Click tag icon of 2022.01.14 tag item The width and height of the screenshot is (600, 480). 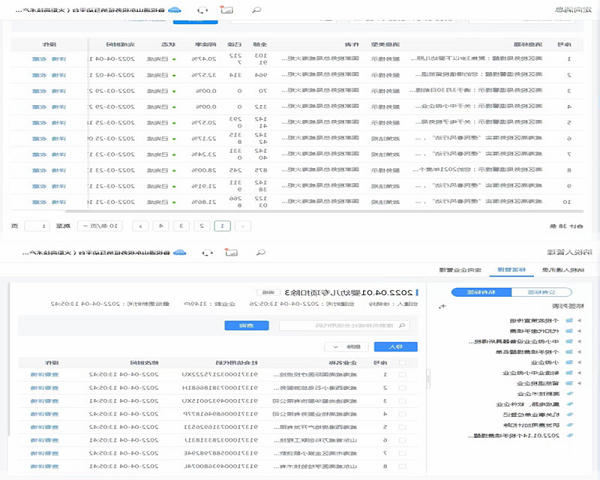coord(569,435)
